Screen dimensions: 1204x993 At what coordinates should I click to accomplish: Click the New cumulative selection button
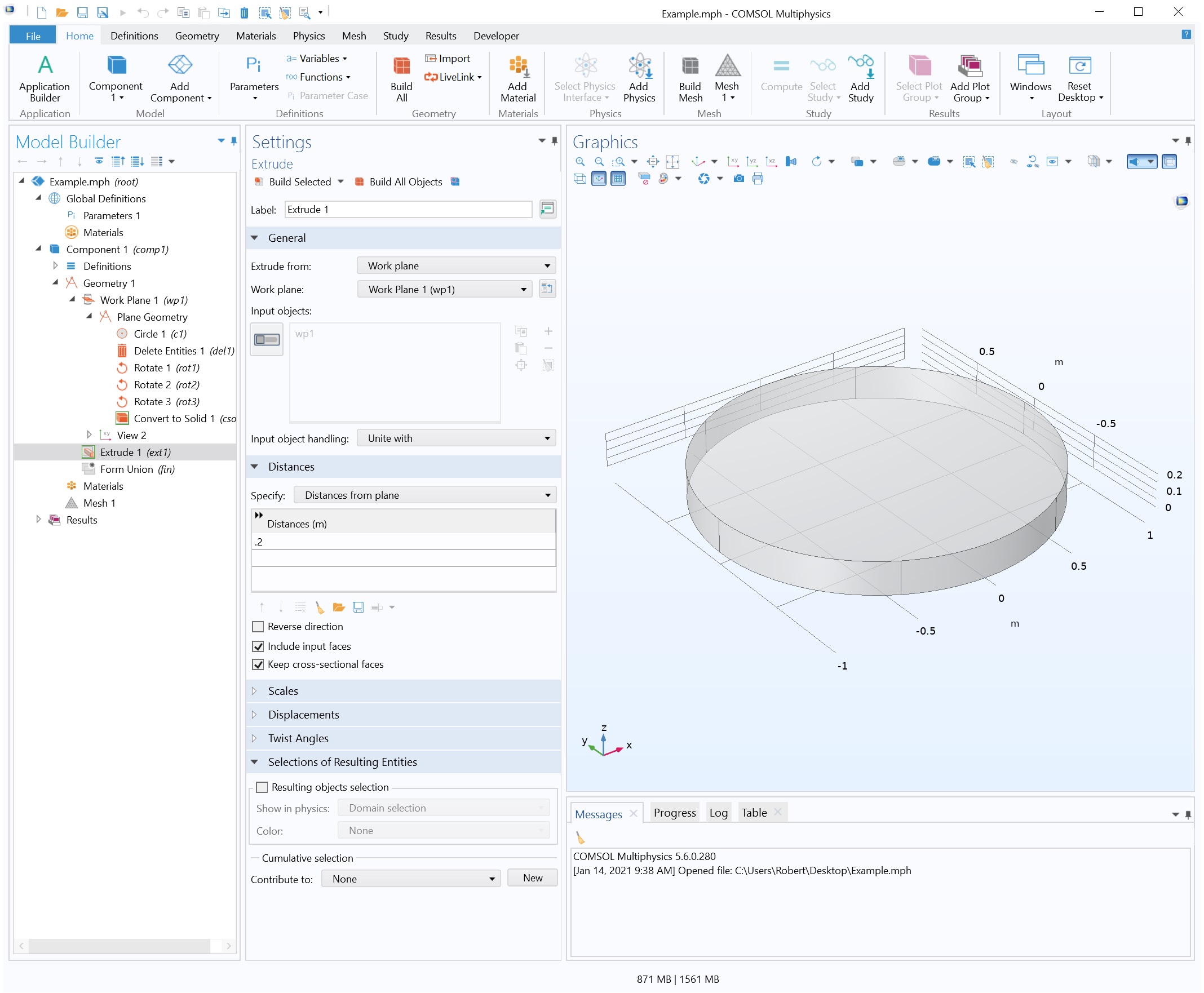click(532, 878)
